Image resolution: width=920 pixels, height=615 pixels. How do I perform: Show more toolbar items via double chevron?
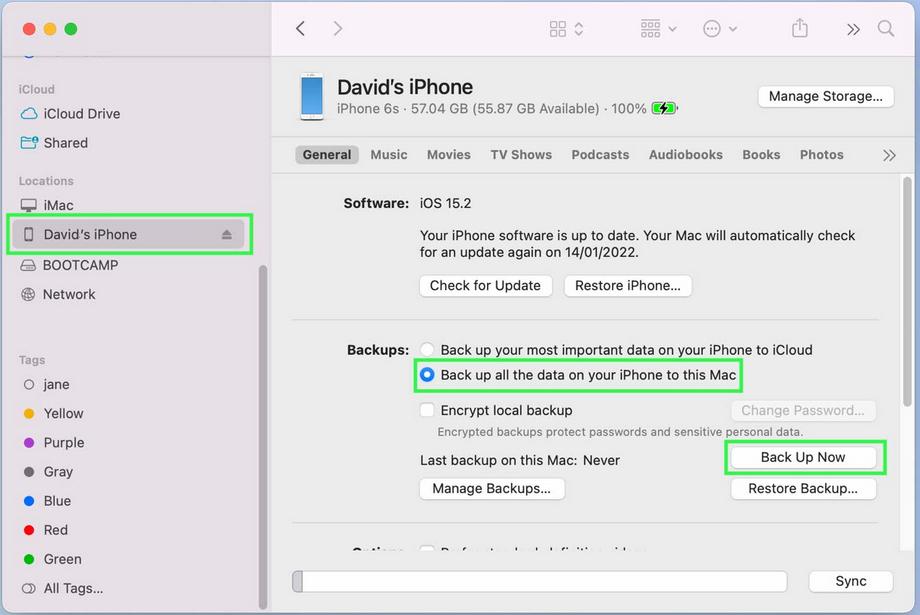(x=853, y=29)
